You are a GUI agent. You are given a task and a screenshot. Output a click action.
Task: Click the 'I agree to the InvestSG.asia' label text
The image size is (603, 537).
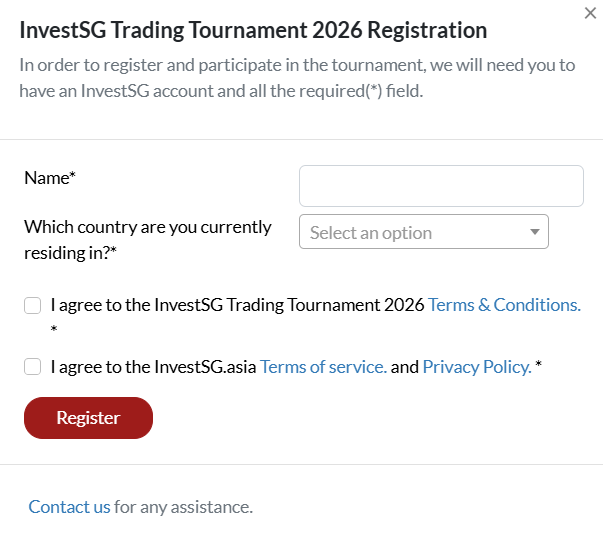tap(153, 367)
